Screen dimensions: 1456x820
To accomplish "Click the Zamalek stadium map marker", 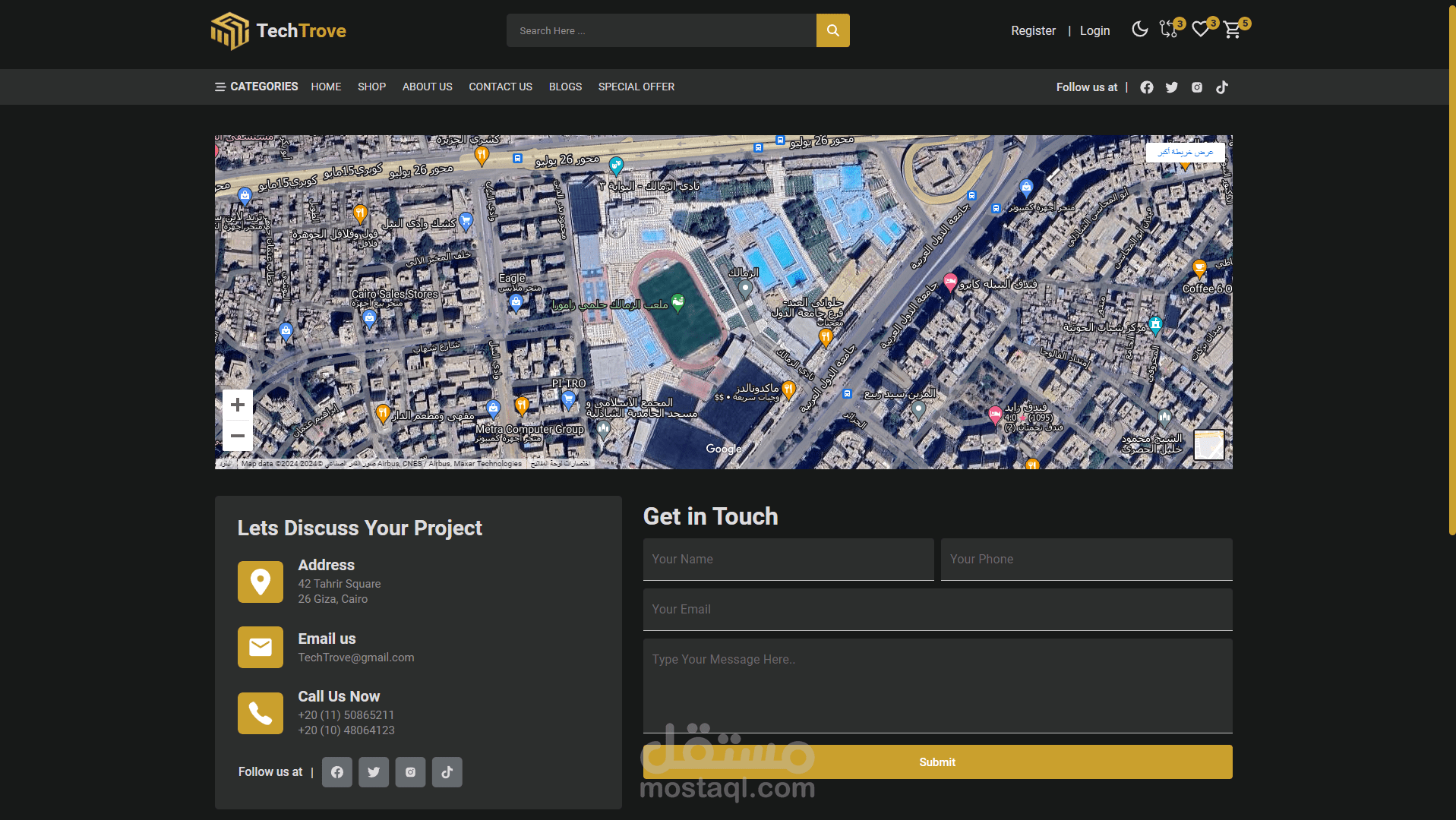I will point(677,303).
